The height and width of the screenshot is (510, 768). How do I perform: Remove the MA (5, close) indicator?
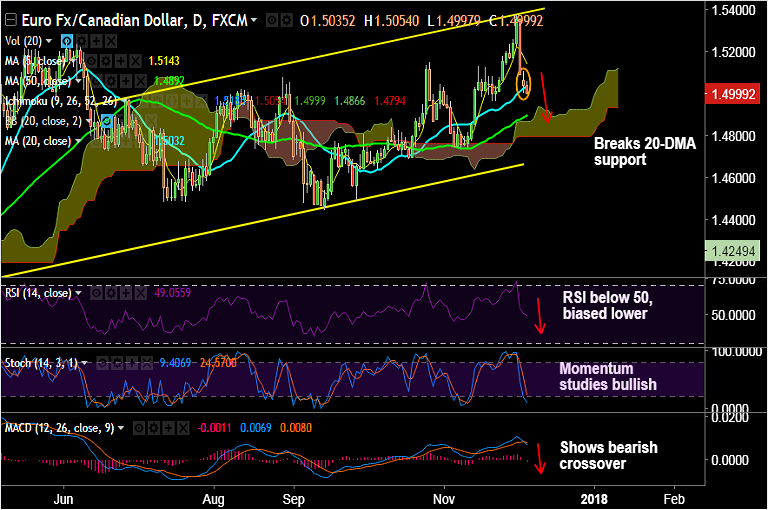[135, 61]
